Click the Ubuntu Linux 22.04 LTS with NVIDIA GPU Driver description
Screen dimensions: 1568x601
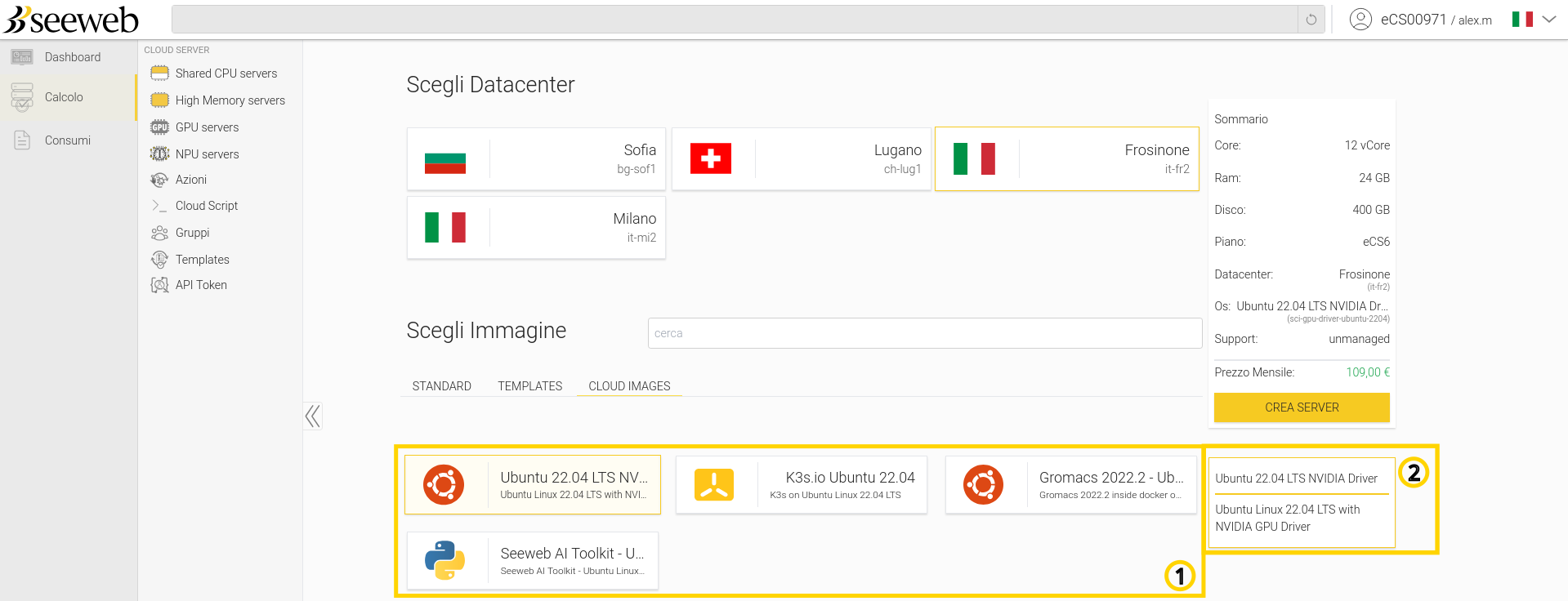(x=1288, y=518)
